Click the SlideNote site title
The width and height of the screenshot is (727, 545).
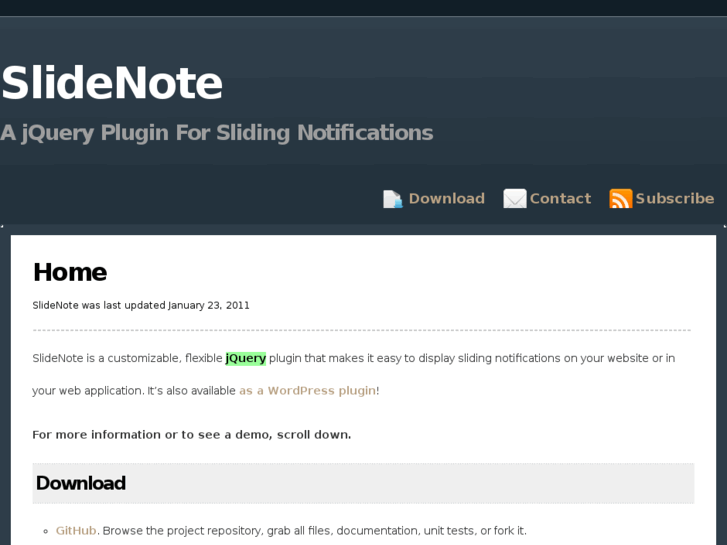(112, 83)
